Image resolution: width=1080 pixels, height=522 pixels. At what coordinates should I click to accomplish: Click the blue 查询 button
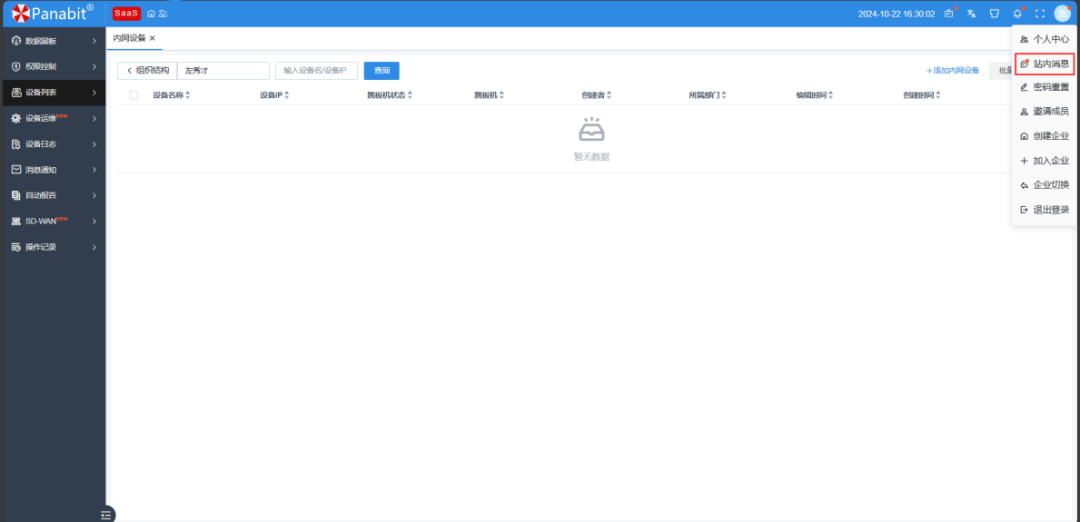[x=382, y=71]
